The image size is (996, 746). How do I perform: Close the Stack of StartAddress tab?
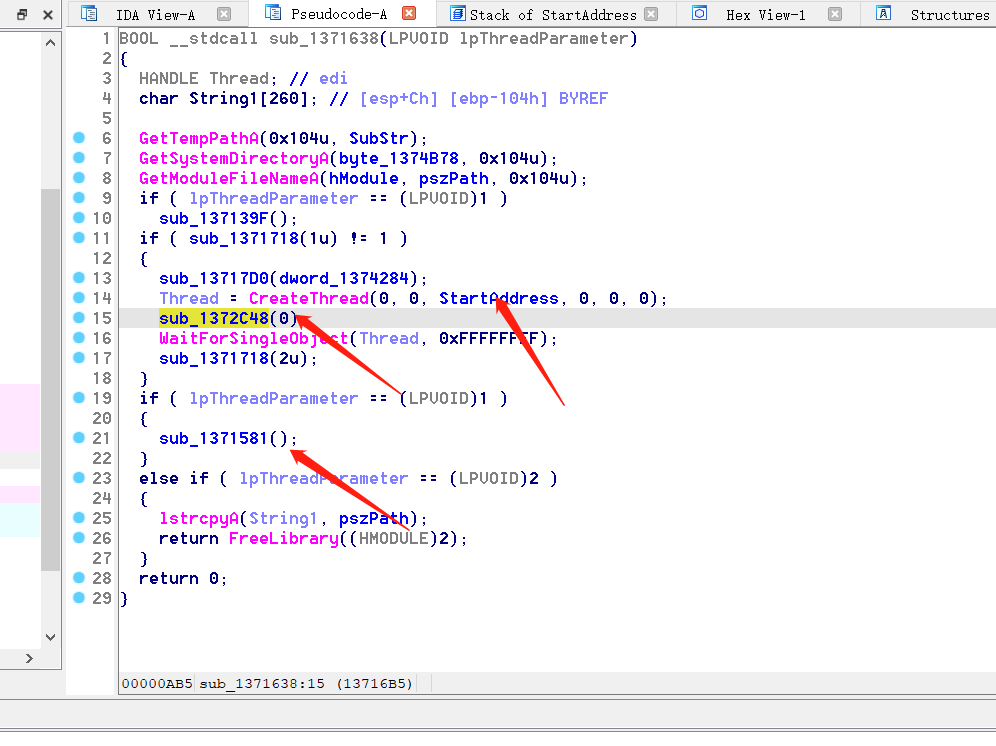click(x=651, y=14)
